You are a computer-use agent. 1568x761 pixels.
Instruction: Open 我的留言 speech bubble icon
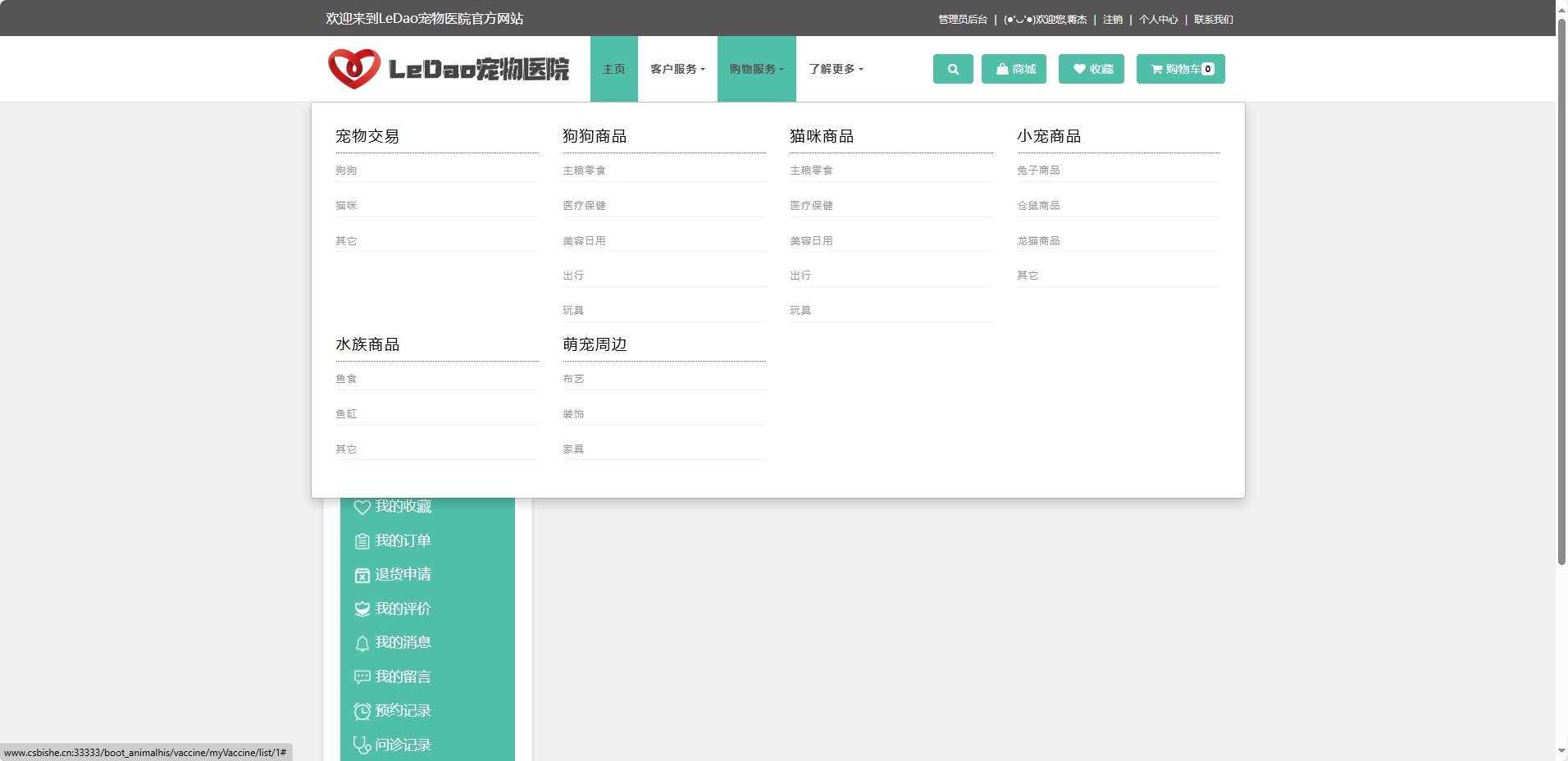tap(363, 677)
